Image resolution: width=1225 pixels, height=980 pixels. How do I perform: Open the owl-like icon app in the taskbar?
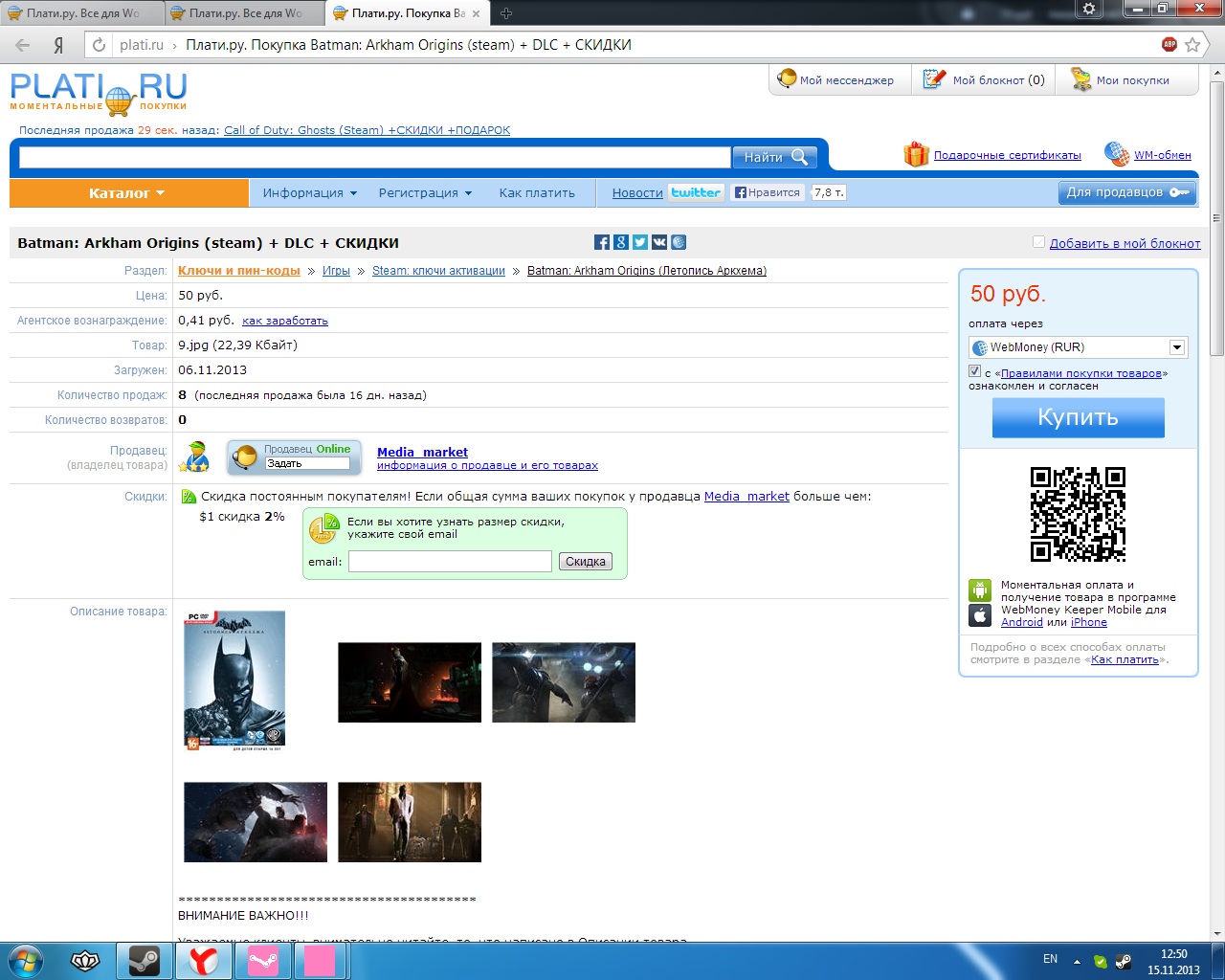tap(85, 961)
